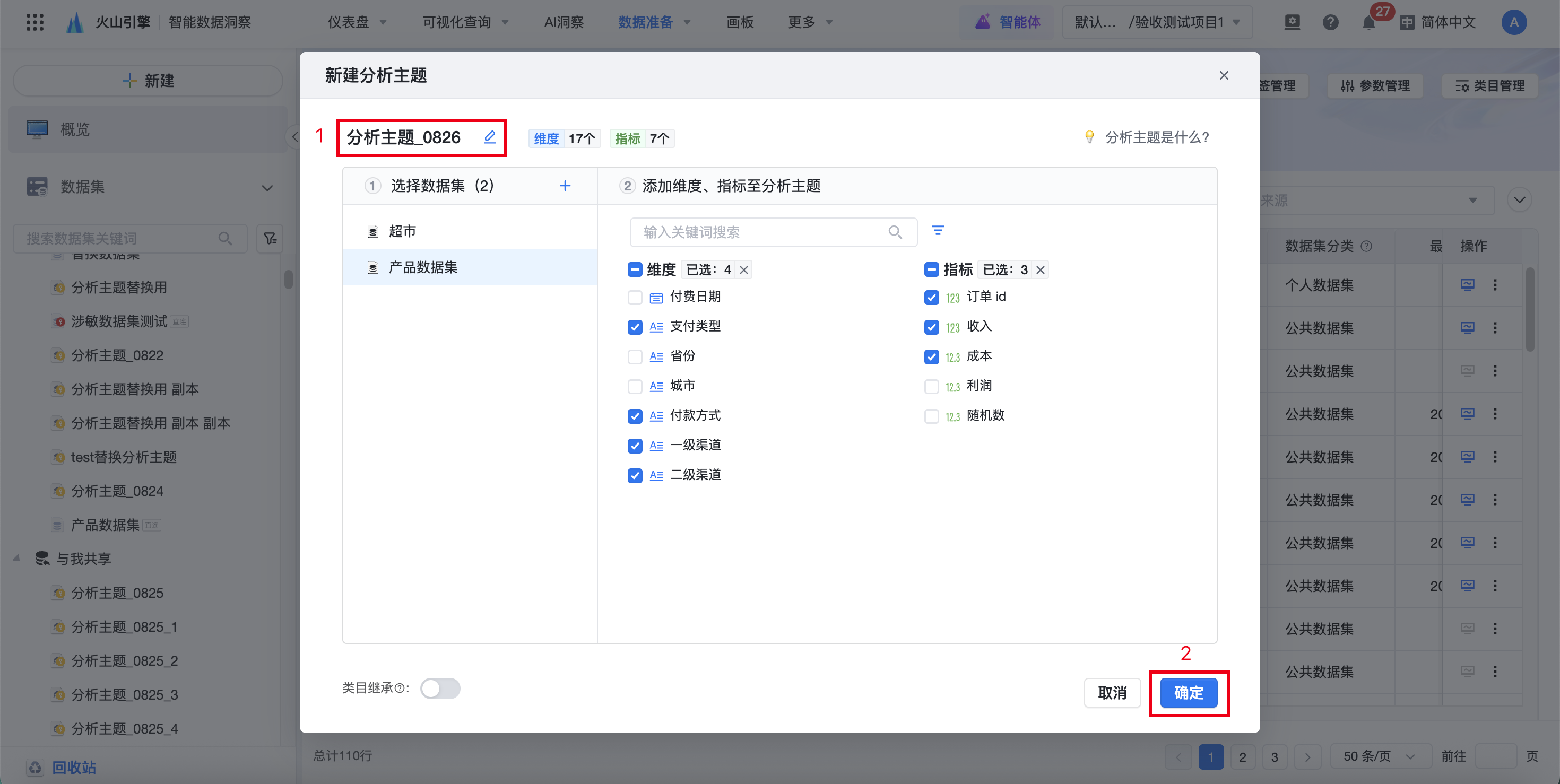Click the search magnifier in keyword box
1560x784 pixels.
tap(895, 232)
